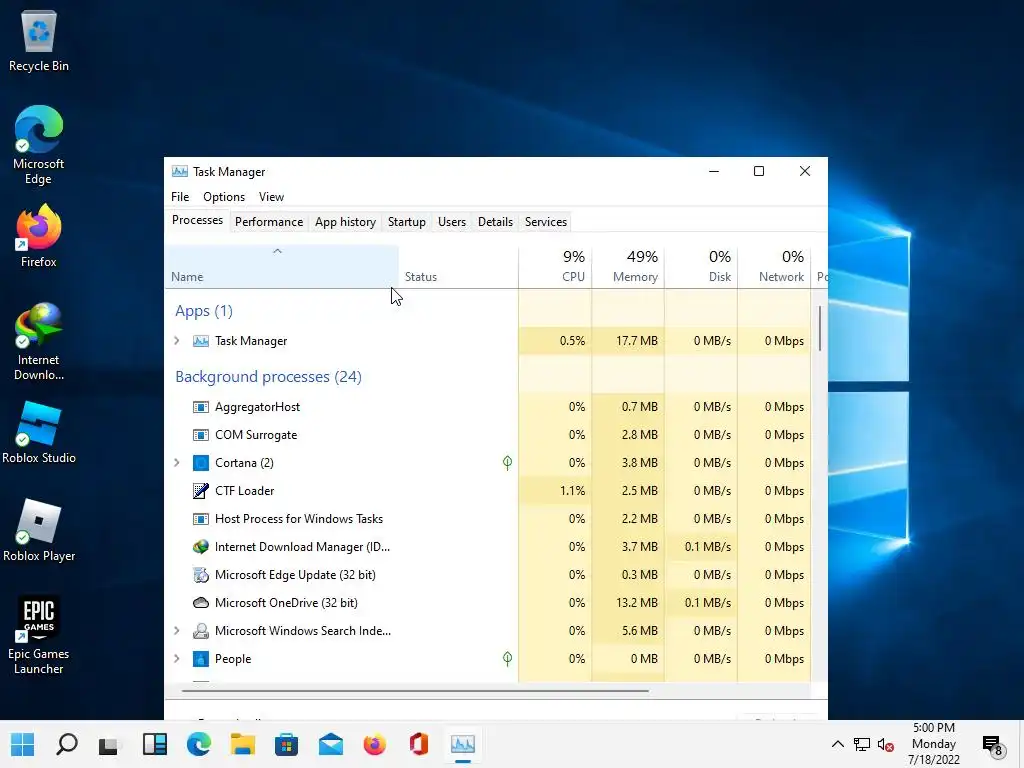Open the Options menu
Viewport: 1024px width, 768px height.
click(224, 197)
